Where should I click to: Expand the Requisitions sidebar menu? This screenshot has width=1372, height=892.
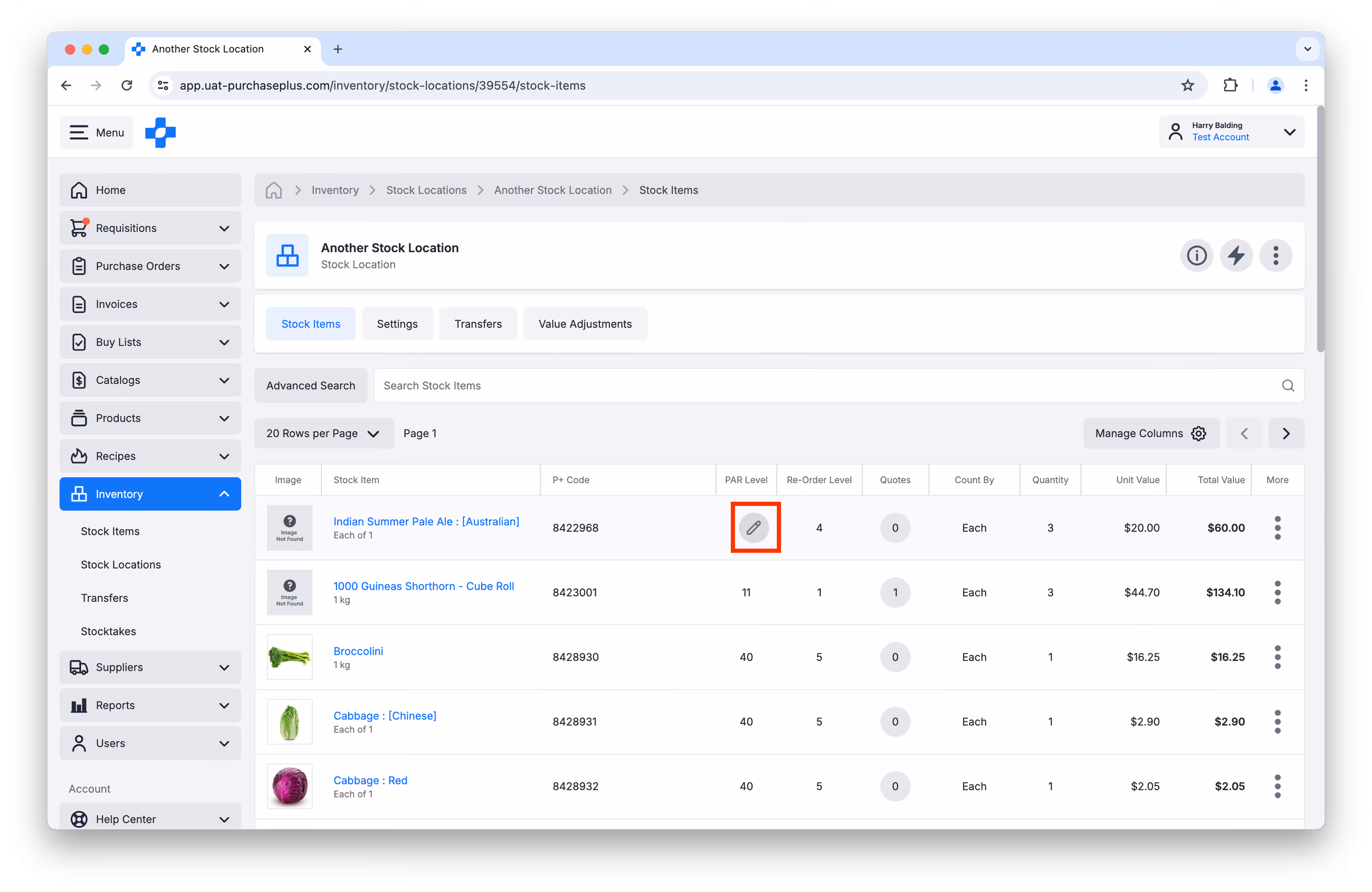pyautogui.click(x=150, y=228)
